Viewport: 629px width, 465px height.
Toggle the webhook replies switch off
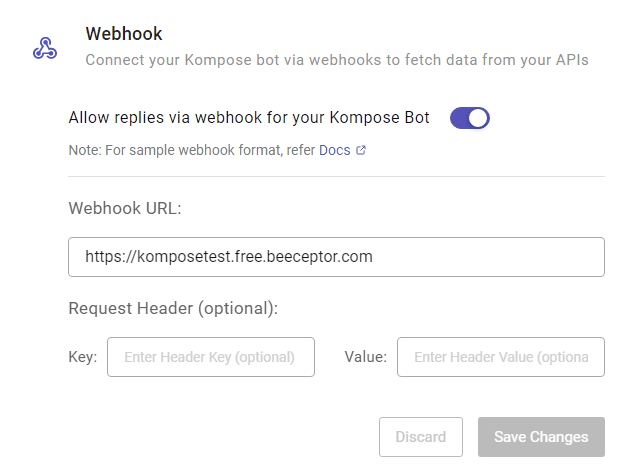tap(470, 118)
